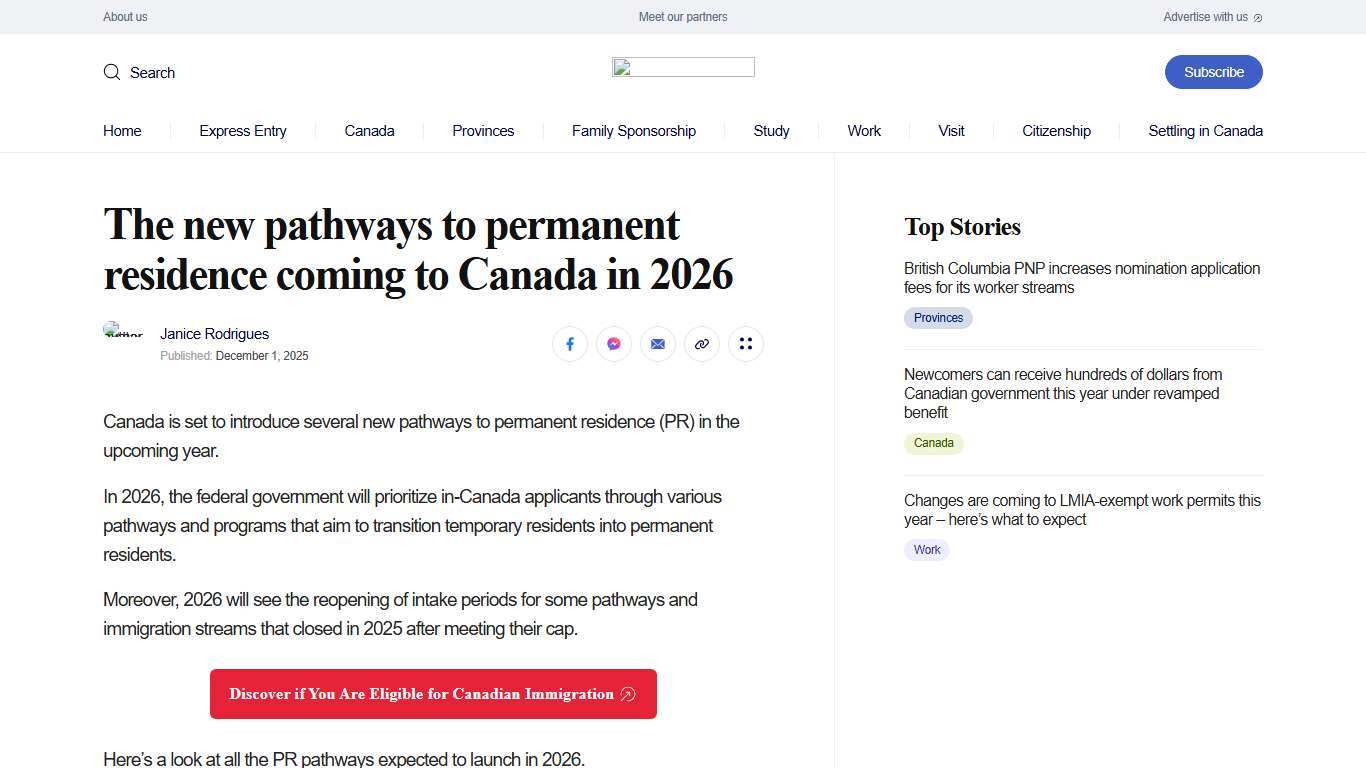This screenshot has width=1366, height=768.
Task: Click the external link icon beside Advertise with us
Action: coord(1258,17)
